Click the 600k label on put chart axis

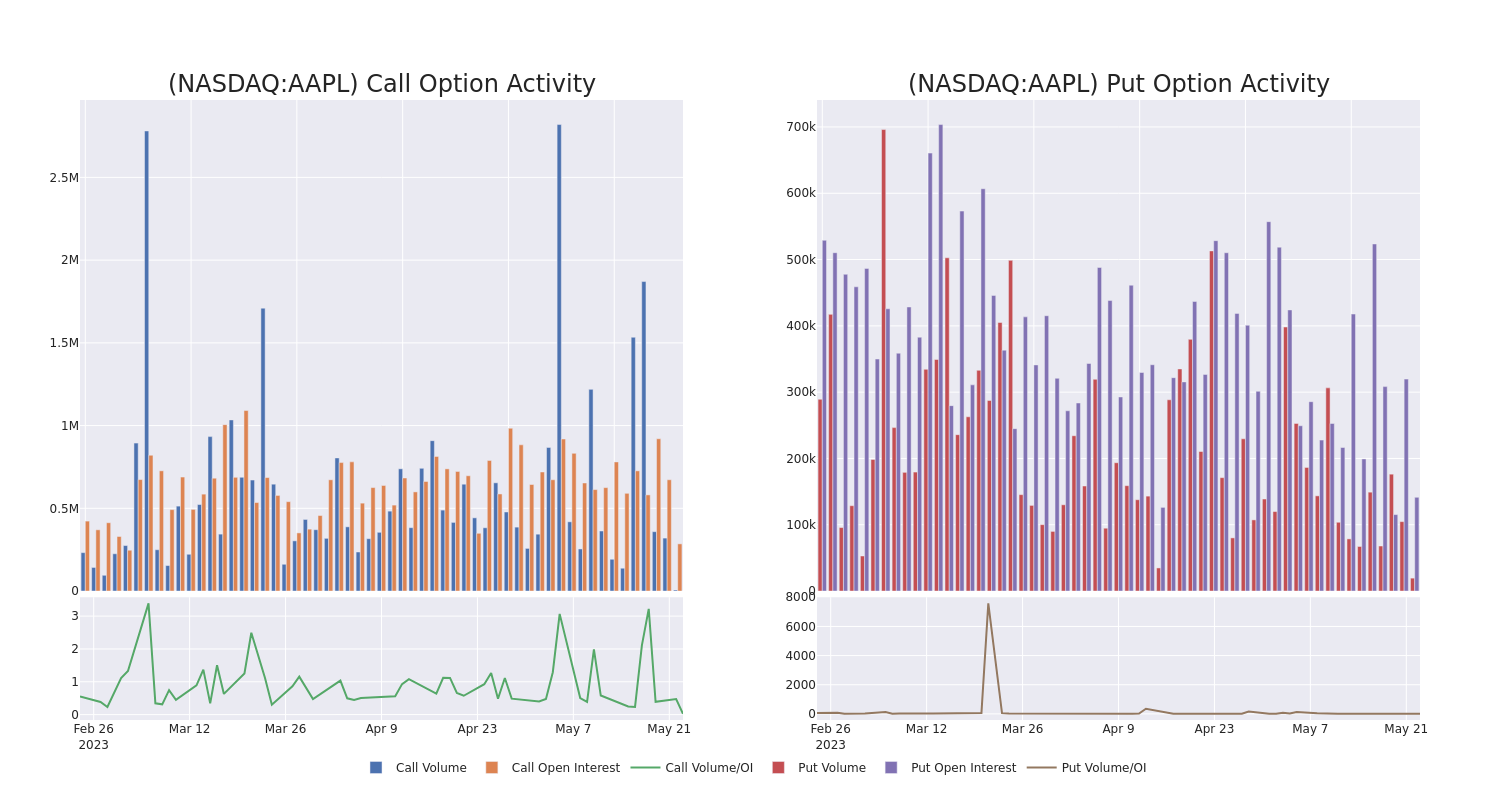click(x=800, y=193)
